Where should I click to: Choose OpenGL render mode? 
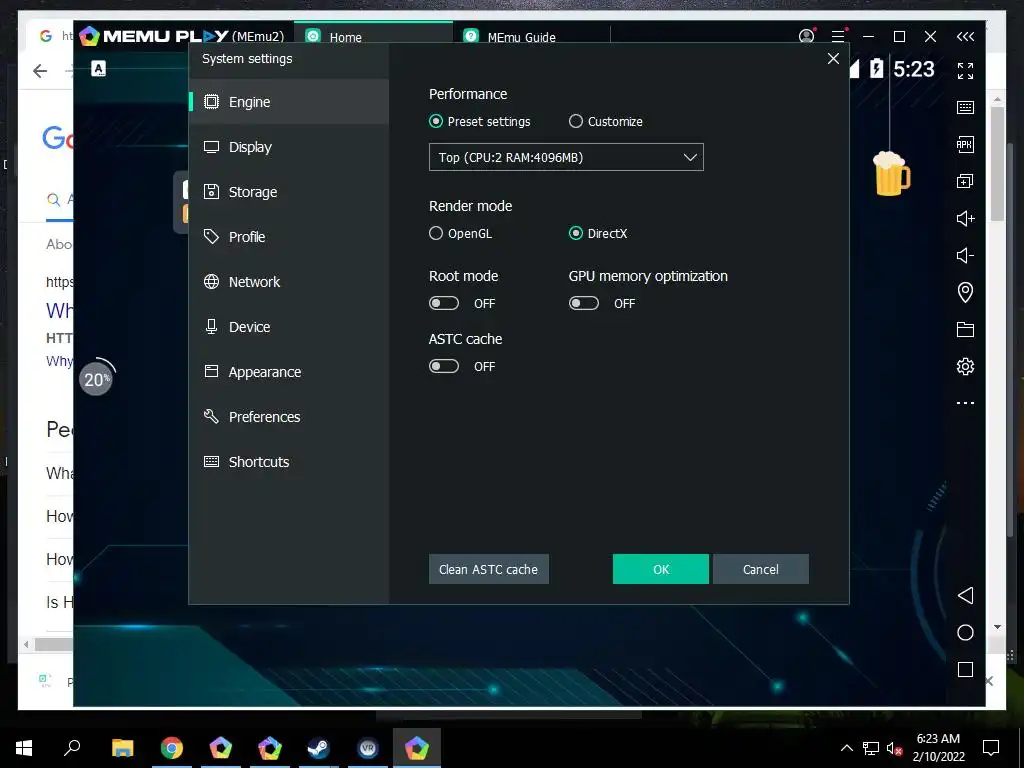436,233
